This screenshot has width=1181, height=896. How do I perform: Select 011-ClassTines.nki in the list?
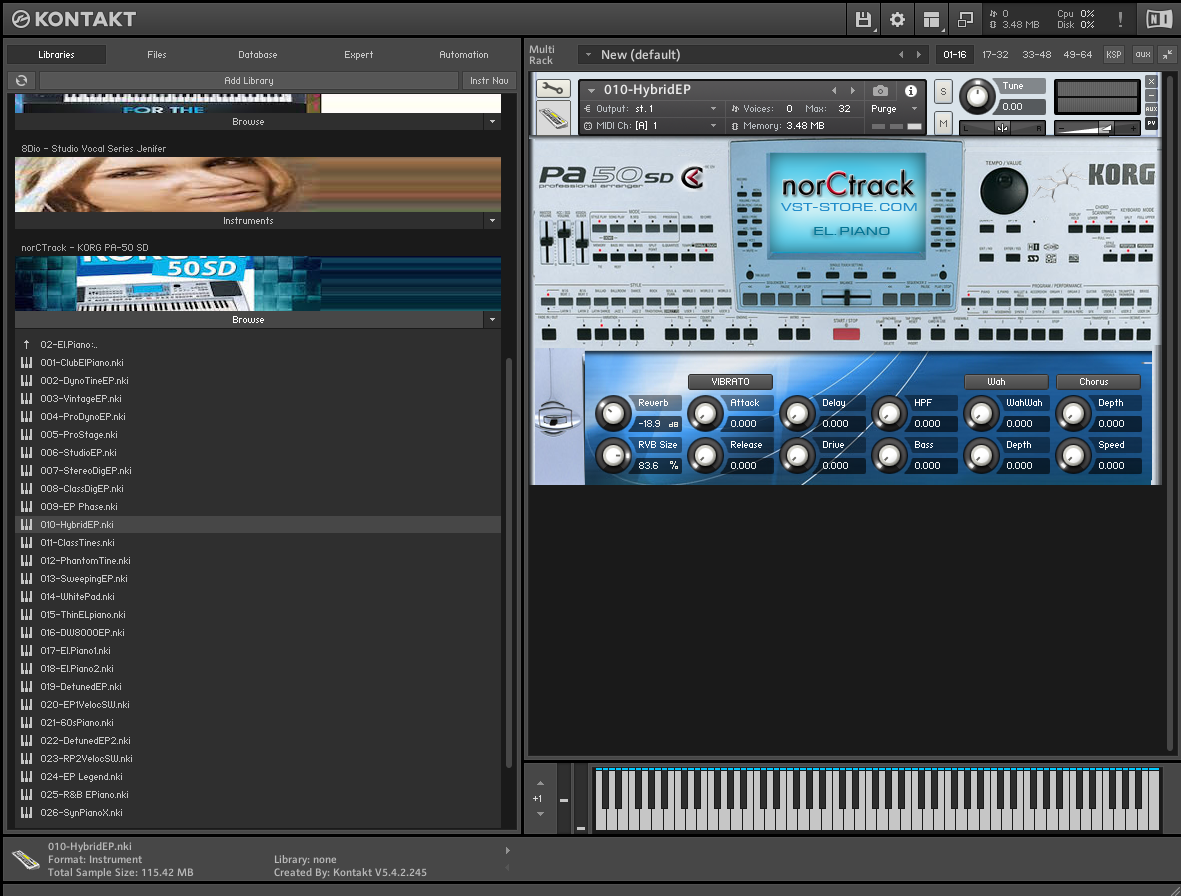click(258, 542)
